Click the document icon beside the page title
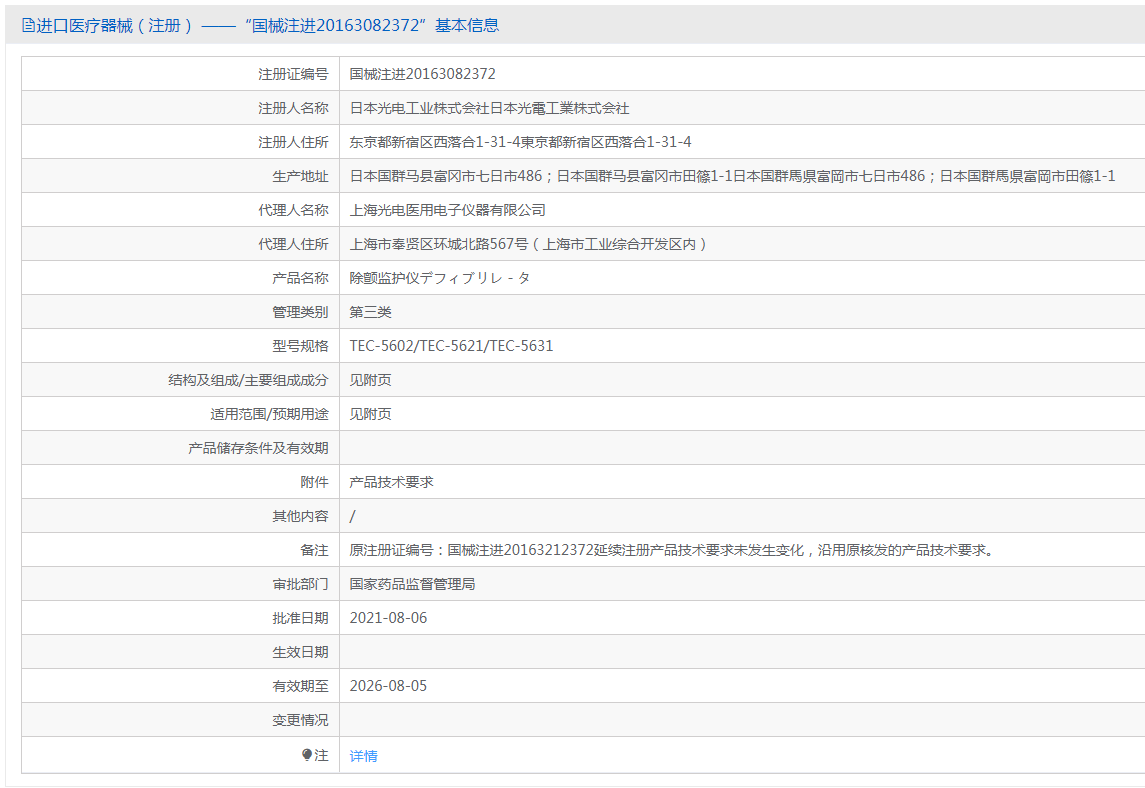 point(28,26)
